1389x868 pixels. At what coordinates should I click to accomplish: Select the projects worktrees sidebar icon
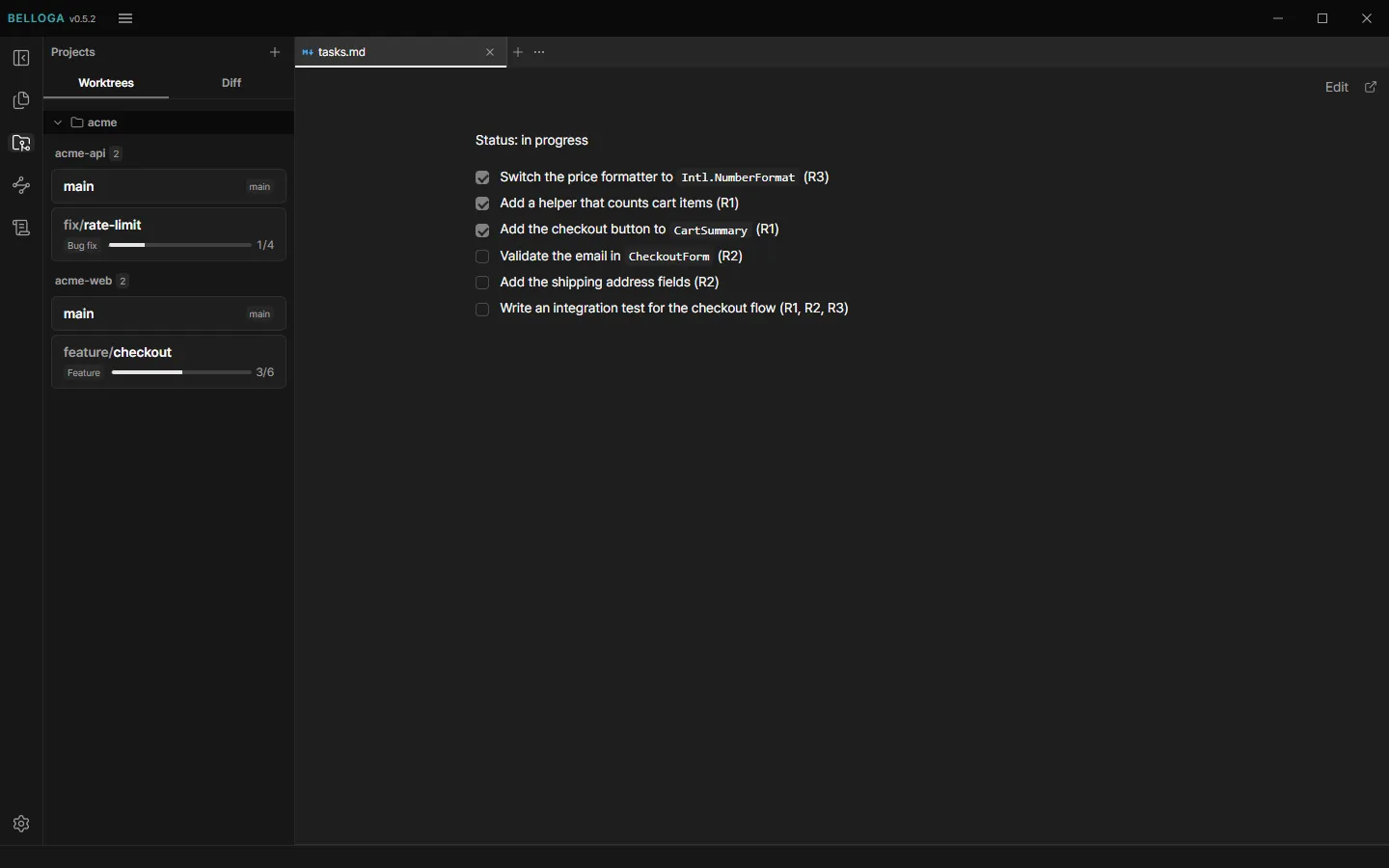pos(21,144)
